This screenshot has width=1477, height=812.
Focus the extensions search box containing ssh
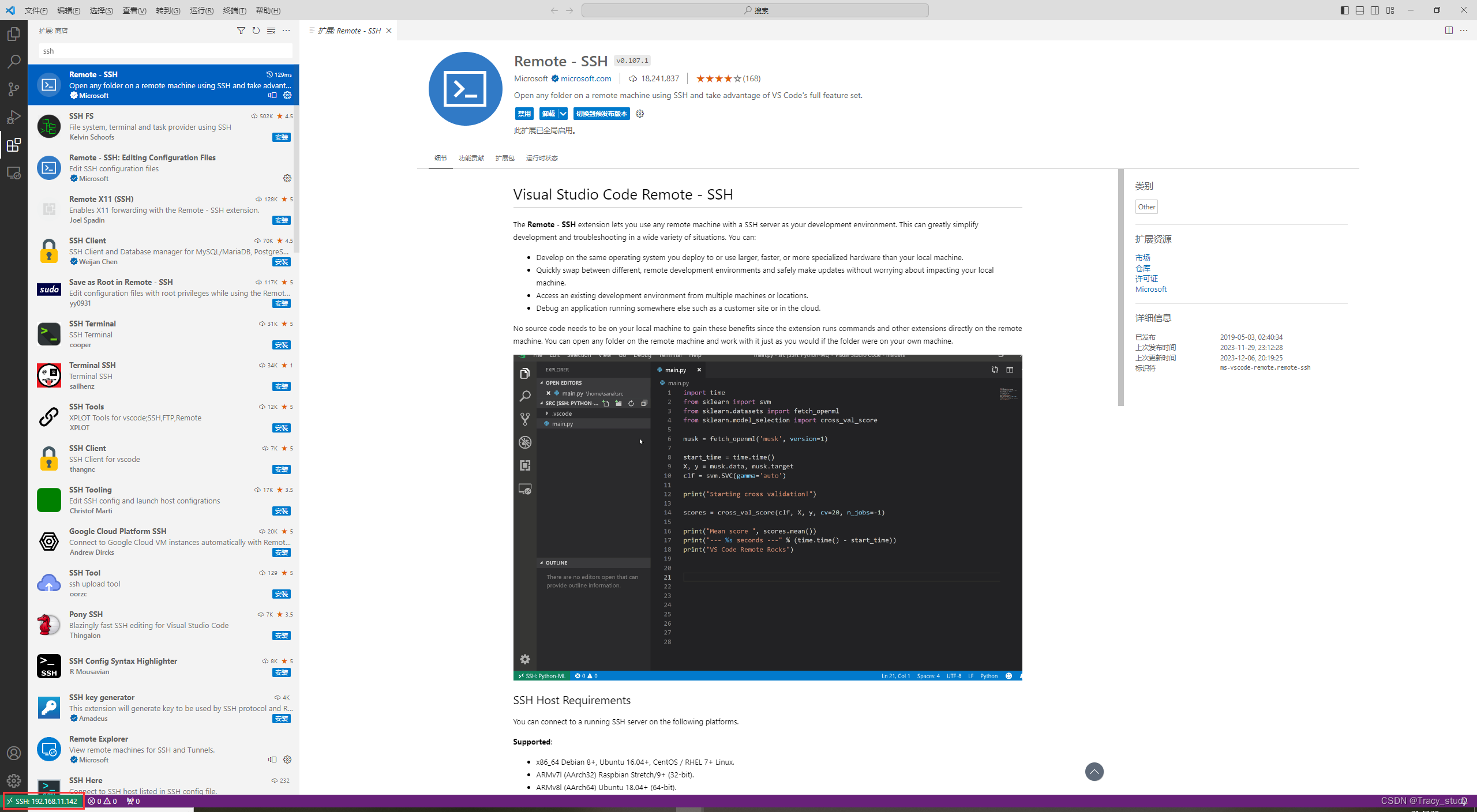(x=166, y=51)
